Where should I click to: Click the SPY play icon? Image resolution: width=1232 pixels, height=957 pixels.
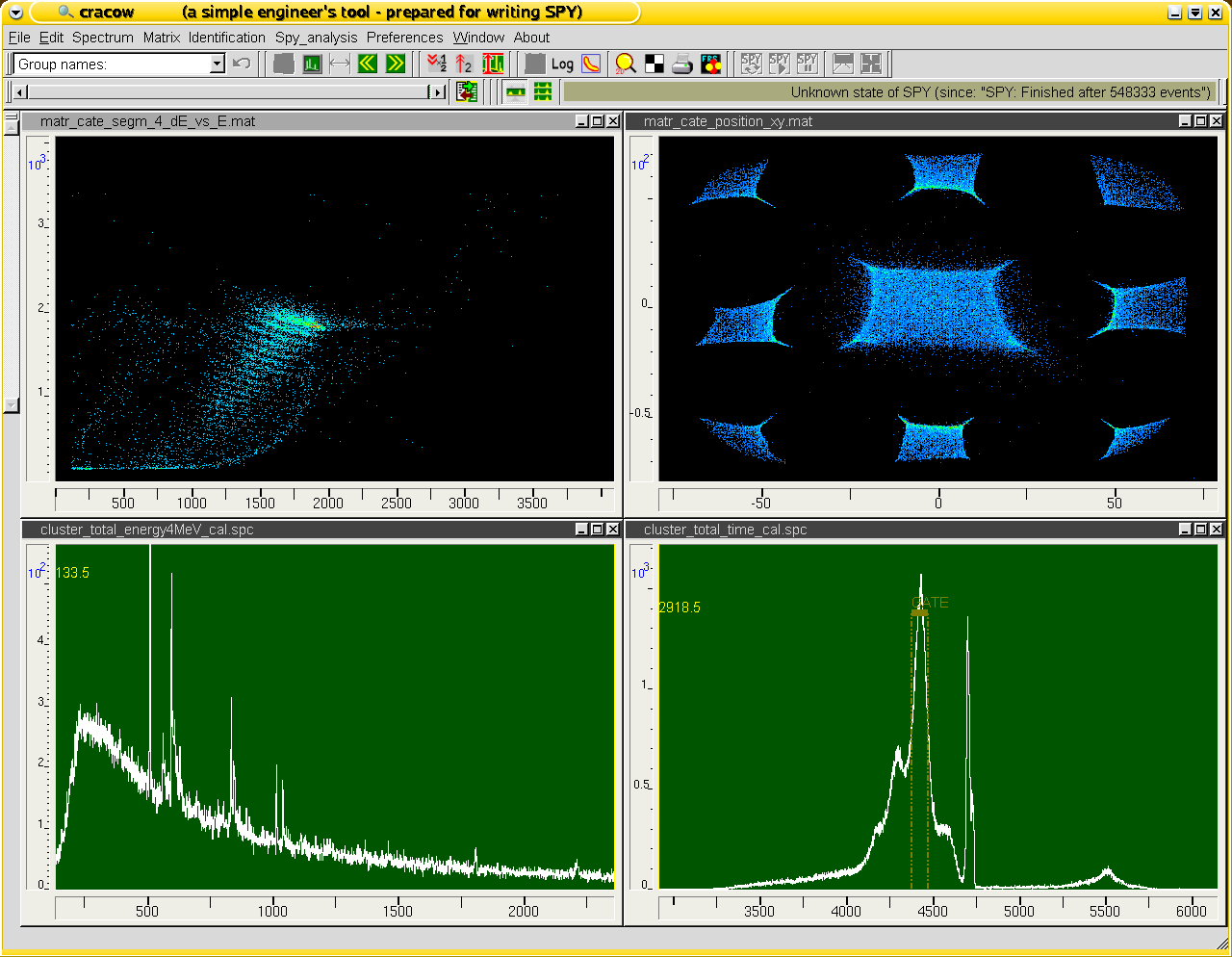[x=780, y=65]
